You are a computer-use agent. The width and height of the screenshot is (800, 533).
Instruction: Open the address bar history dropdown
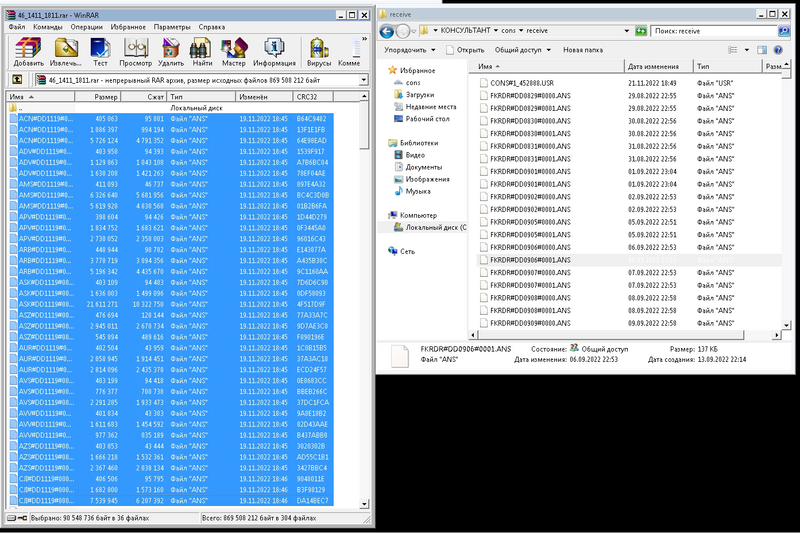(627, 31)
